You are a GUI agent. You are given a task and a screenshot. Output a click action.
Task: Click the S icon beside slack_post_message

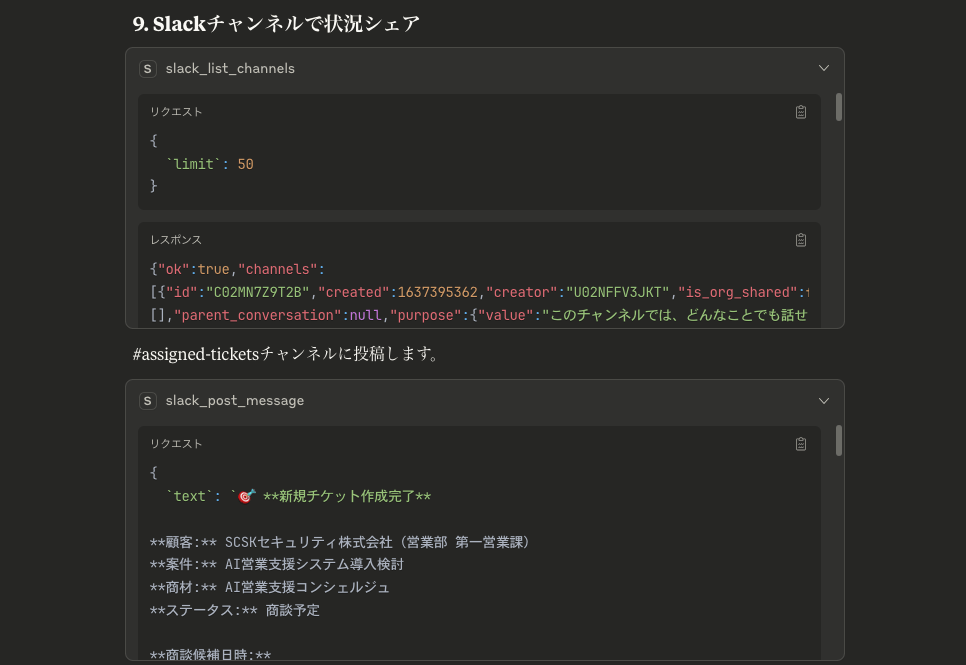[147, 401]
